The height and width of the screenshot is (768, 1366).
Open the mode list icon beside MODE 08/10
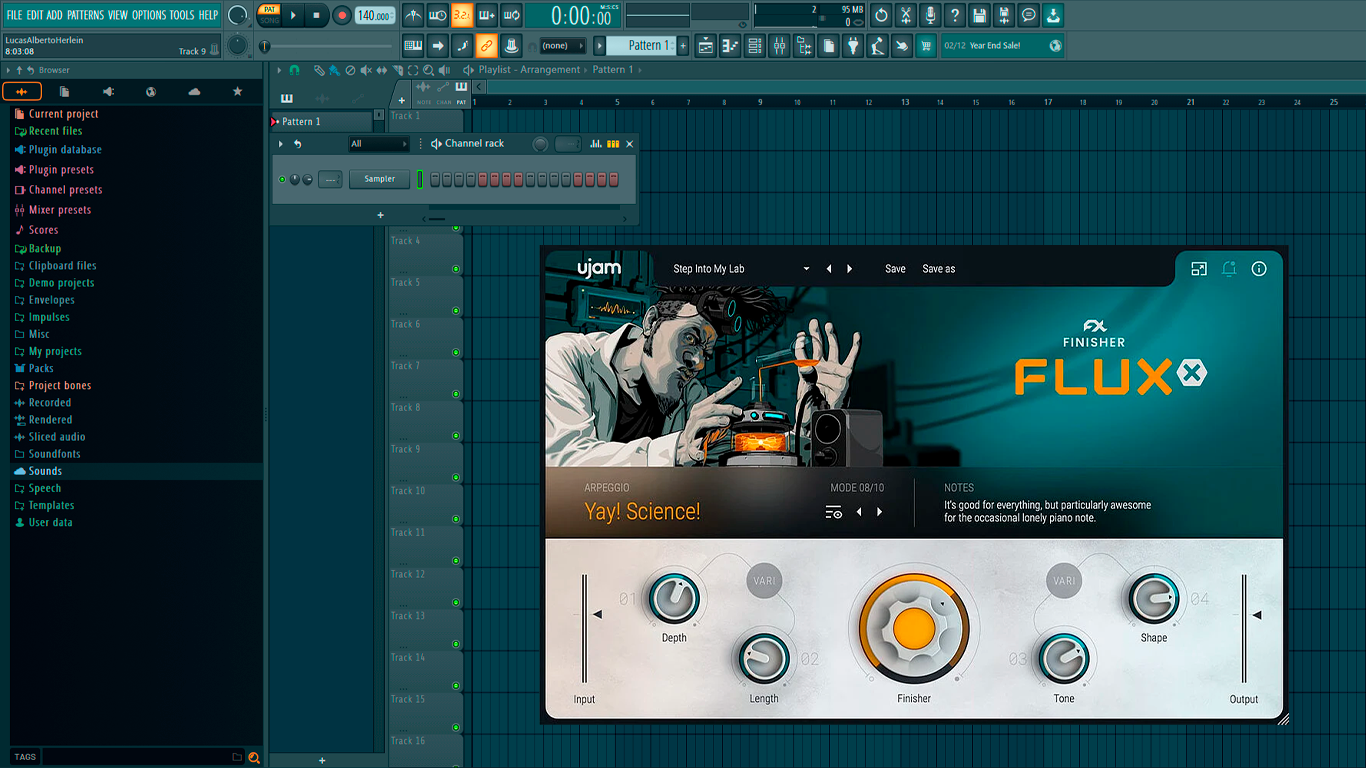tap(834, 512)
